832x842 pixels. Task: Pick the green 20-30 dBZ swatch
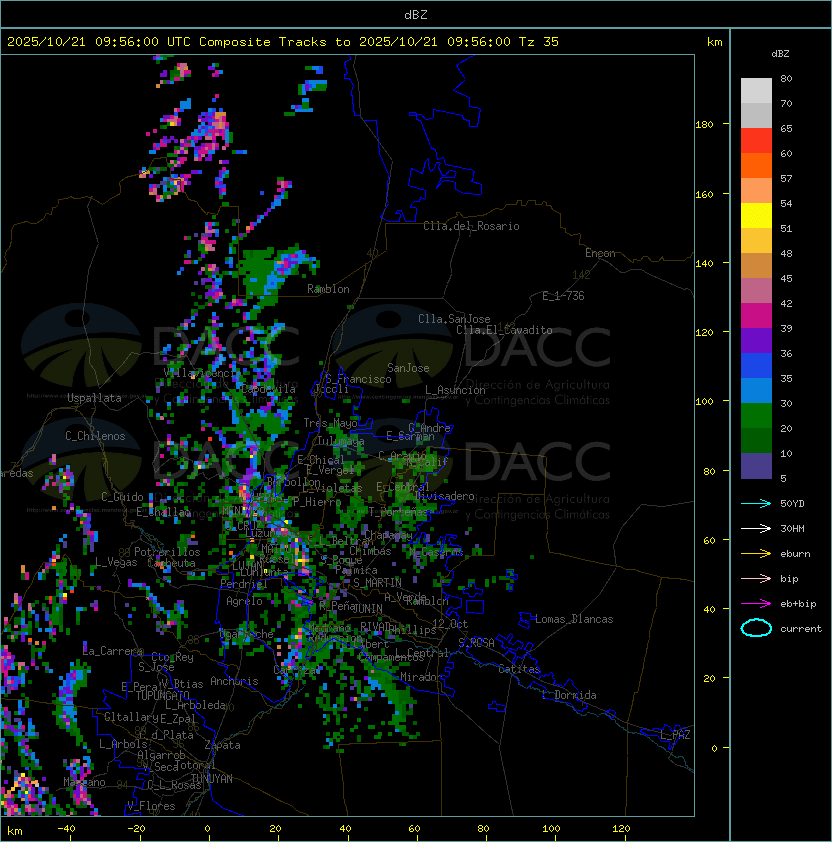pyautogui.click(x=756, y=416)
